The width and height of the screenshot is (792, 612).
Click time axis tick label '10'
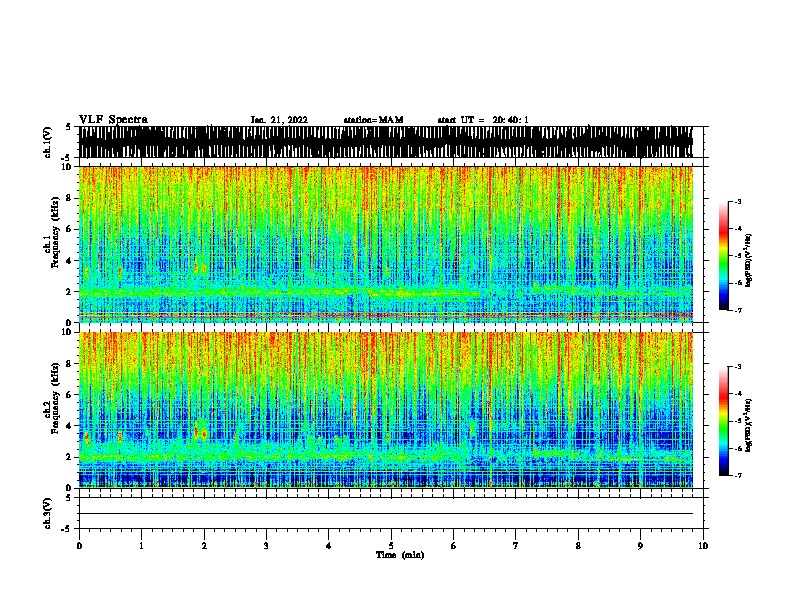click(703, 546)
